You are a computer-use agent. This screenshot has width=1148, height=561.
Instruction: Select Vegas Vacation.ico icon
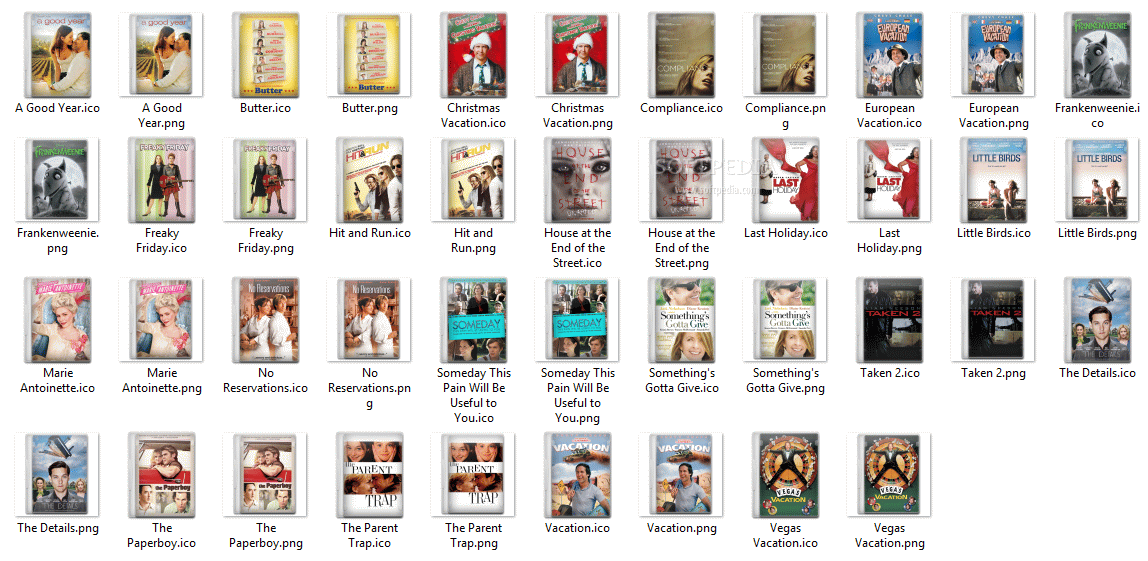786,475
